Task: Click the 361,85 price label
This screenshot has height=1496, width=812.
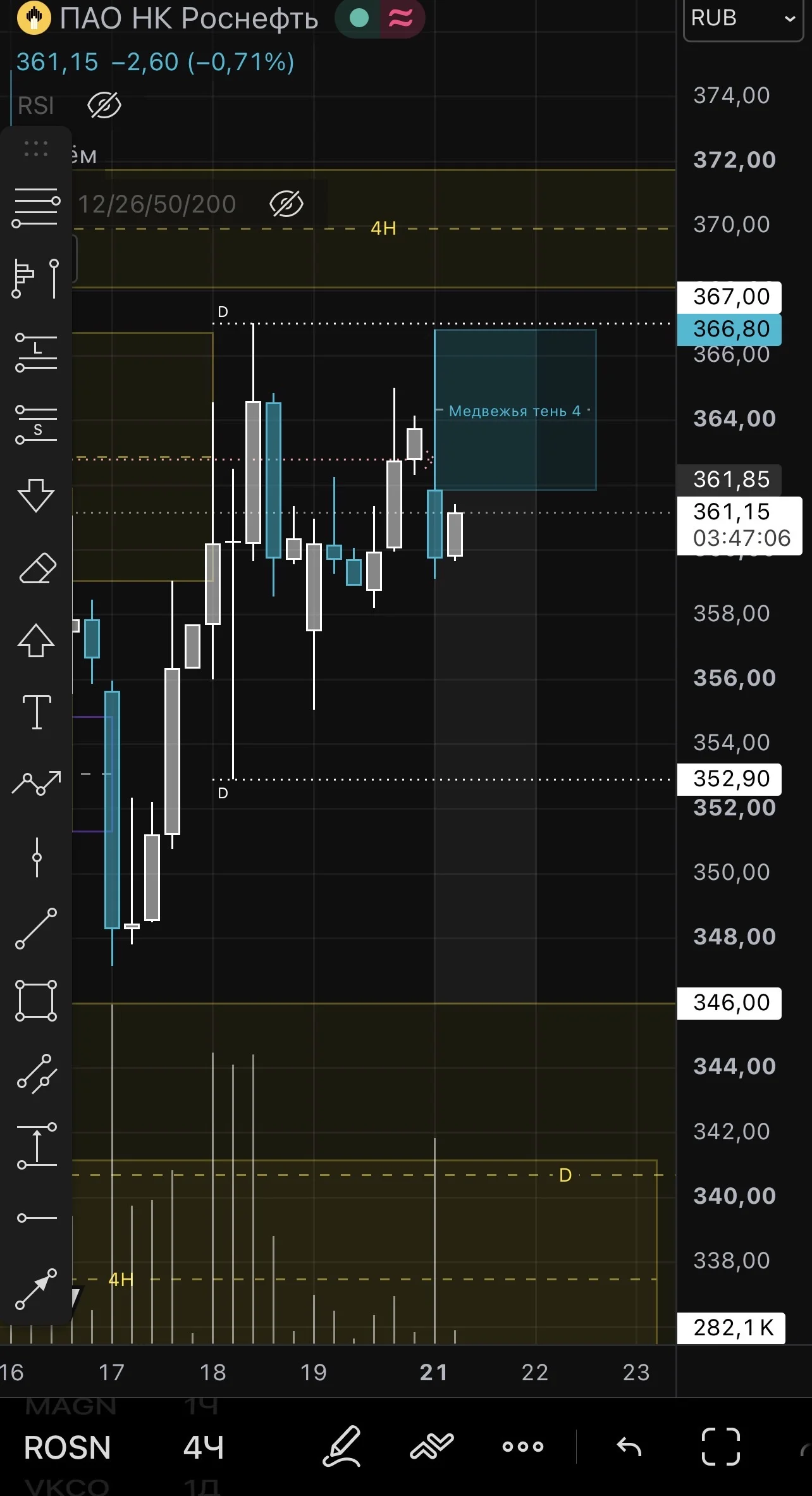Action: pyautogui.click(x=729, y=479)
